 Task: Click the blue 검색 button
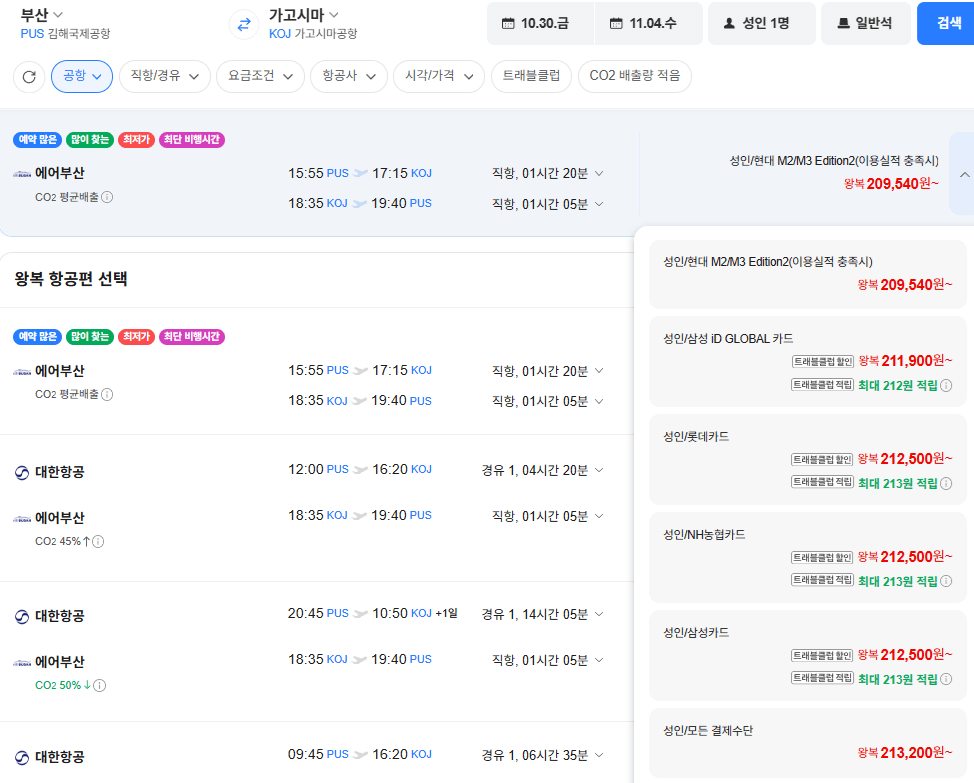[x=947, y=24]
